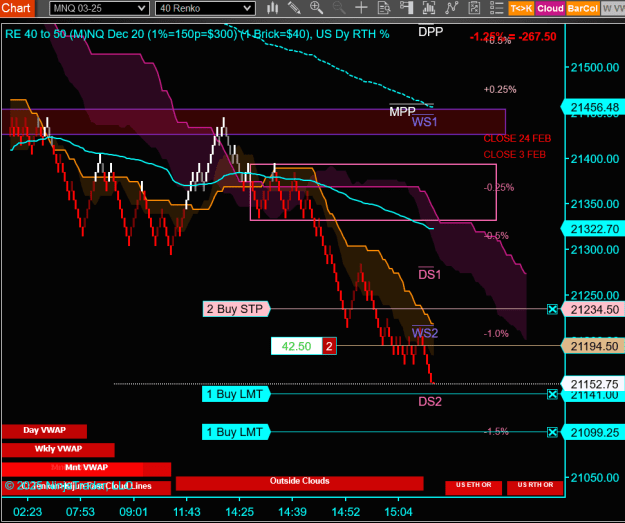Click the upper 1 Buy LMT order label

tap(236, 394)
